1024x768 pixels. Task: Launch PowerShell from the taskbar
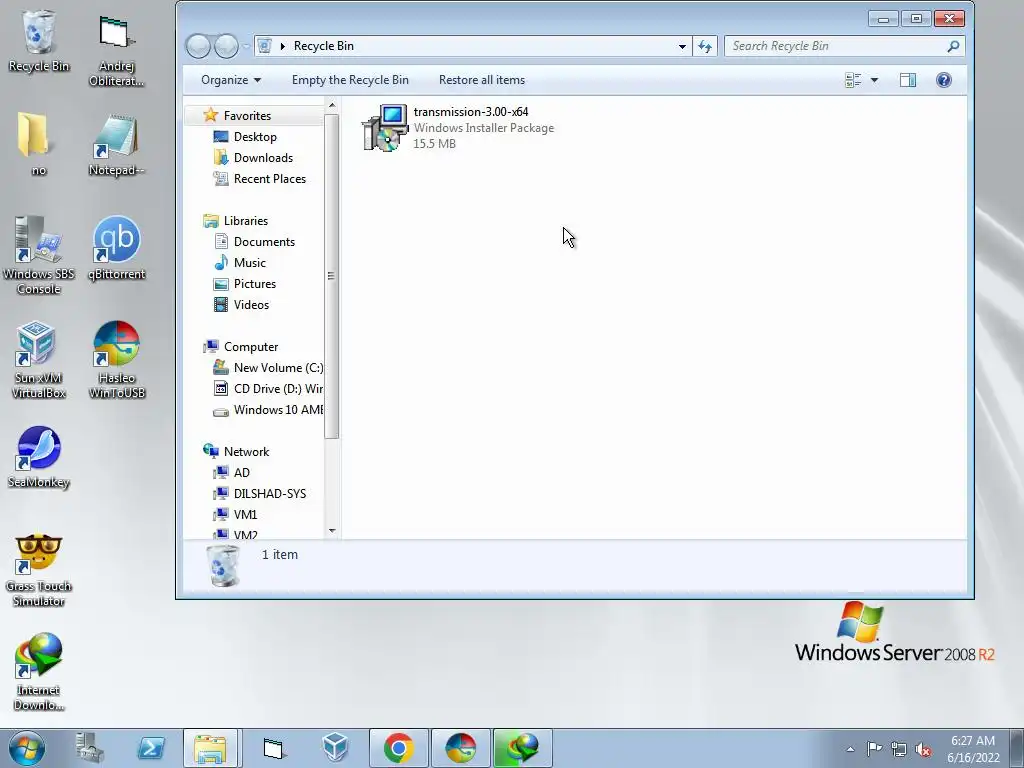click(151, 748)
